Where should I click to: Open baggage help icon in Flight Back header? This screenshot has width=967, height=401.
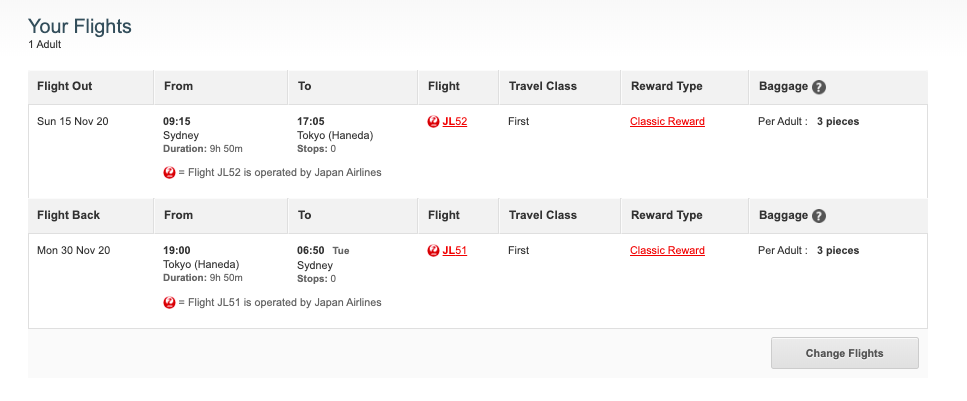819,216
